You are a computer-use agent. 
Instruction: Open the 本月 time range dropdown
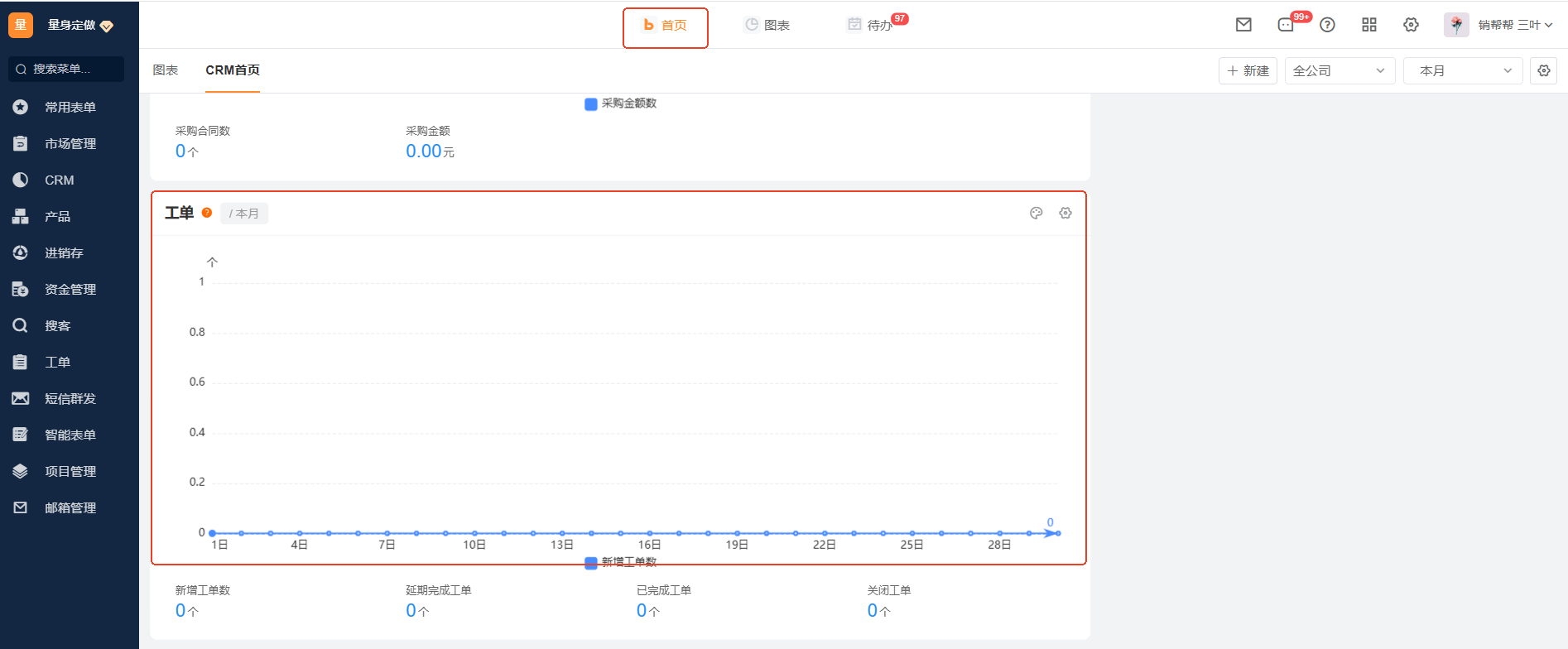click(x=1462, y=71)
